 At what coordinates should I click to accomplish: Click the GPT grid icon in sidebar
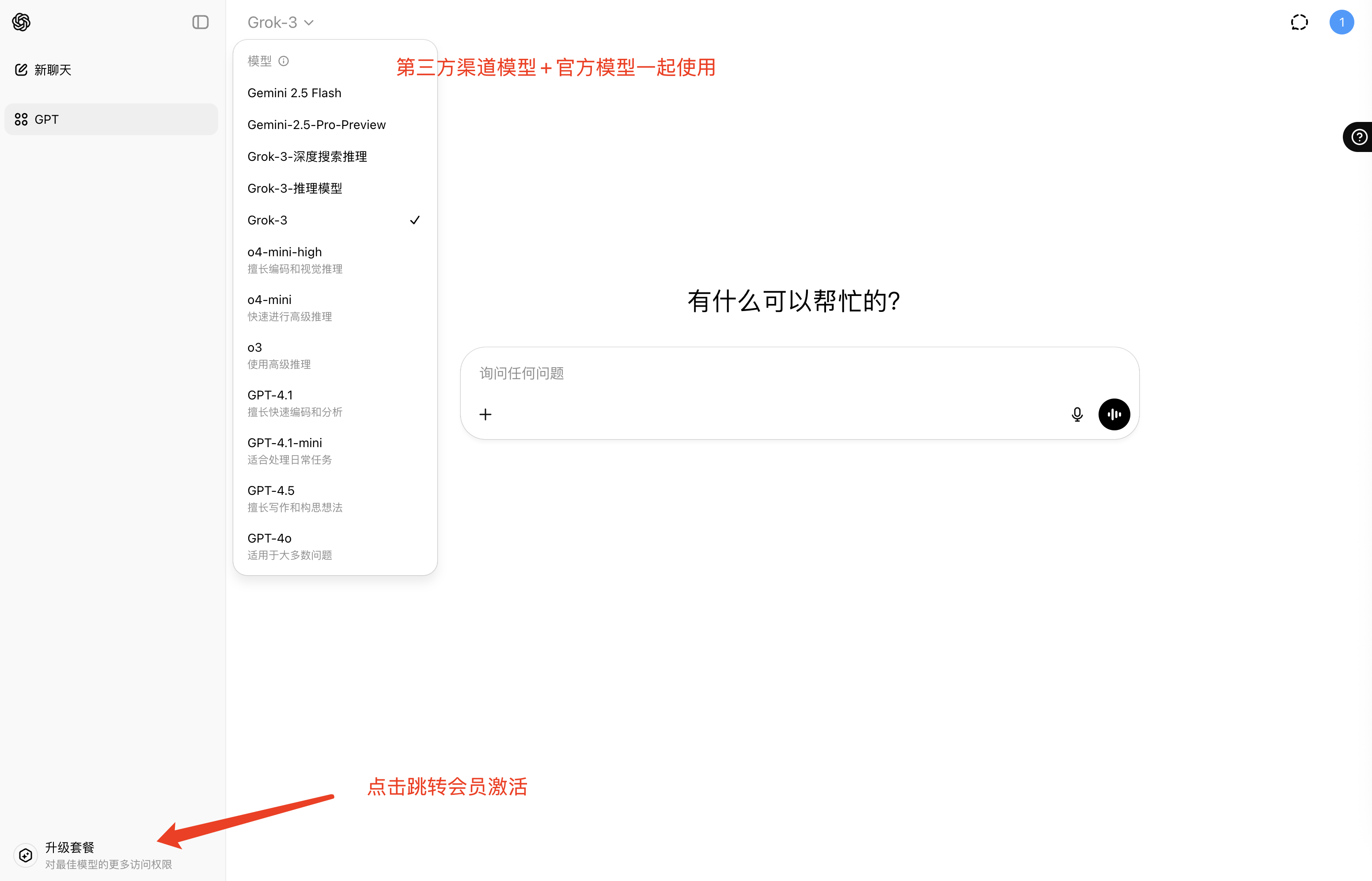(x=21, y=119)
